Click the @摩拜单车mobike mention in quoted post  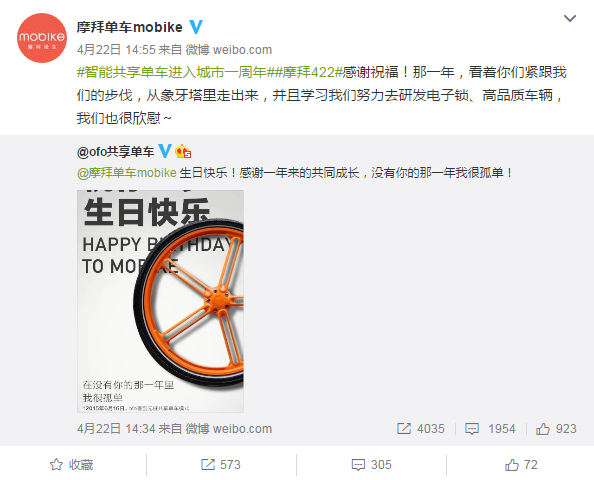point(127,173)
